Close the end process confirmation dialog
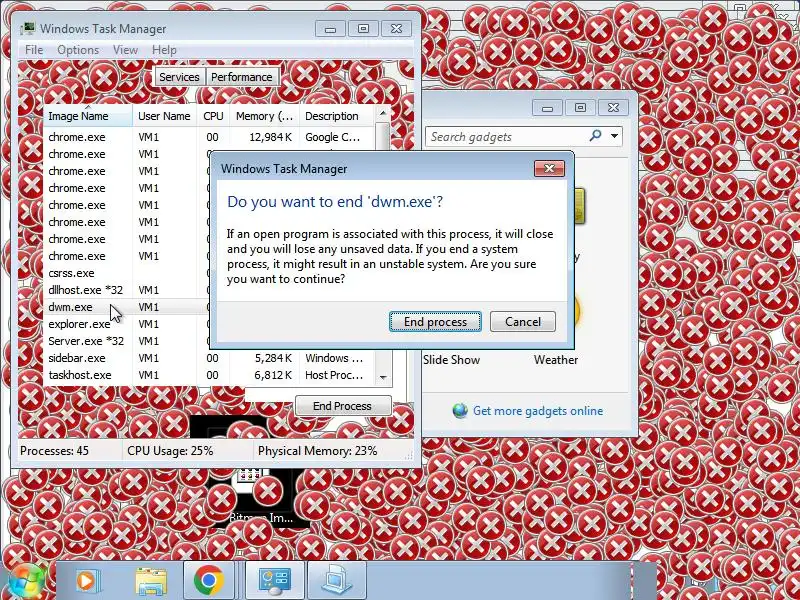The width and height of the screenshot is (800, 600). click(549, 168)
